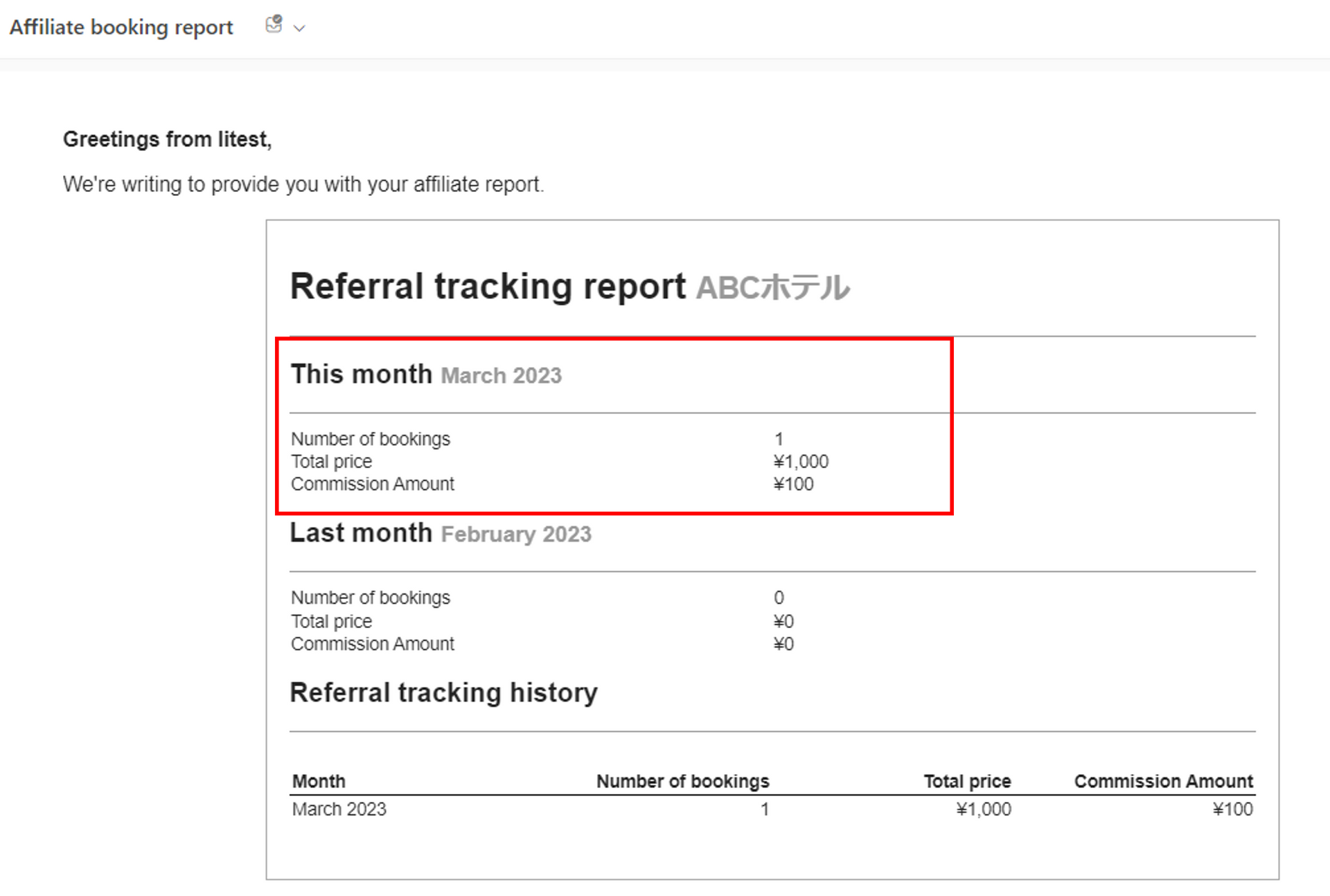
Task: Click the Month column header
Action: tap(319, 781)
